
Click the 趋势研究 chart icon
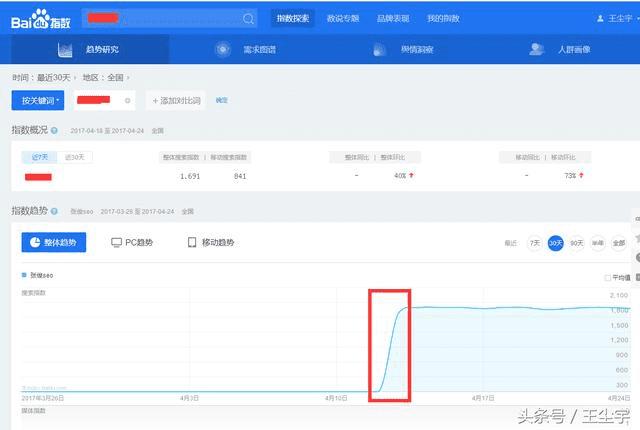(x=65, y=50)
